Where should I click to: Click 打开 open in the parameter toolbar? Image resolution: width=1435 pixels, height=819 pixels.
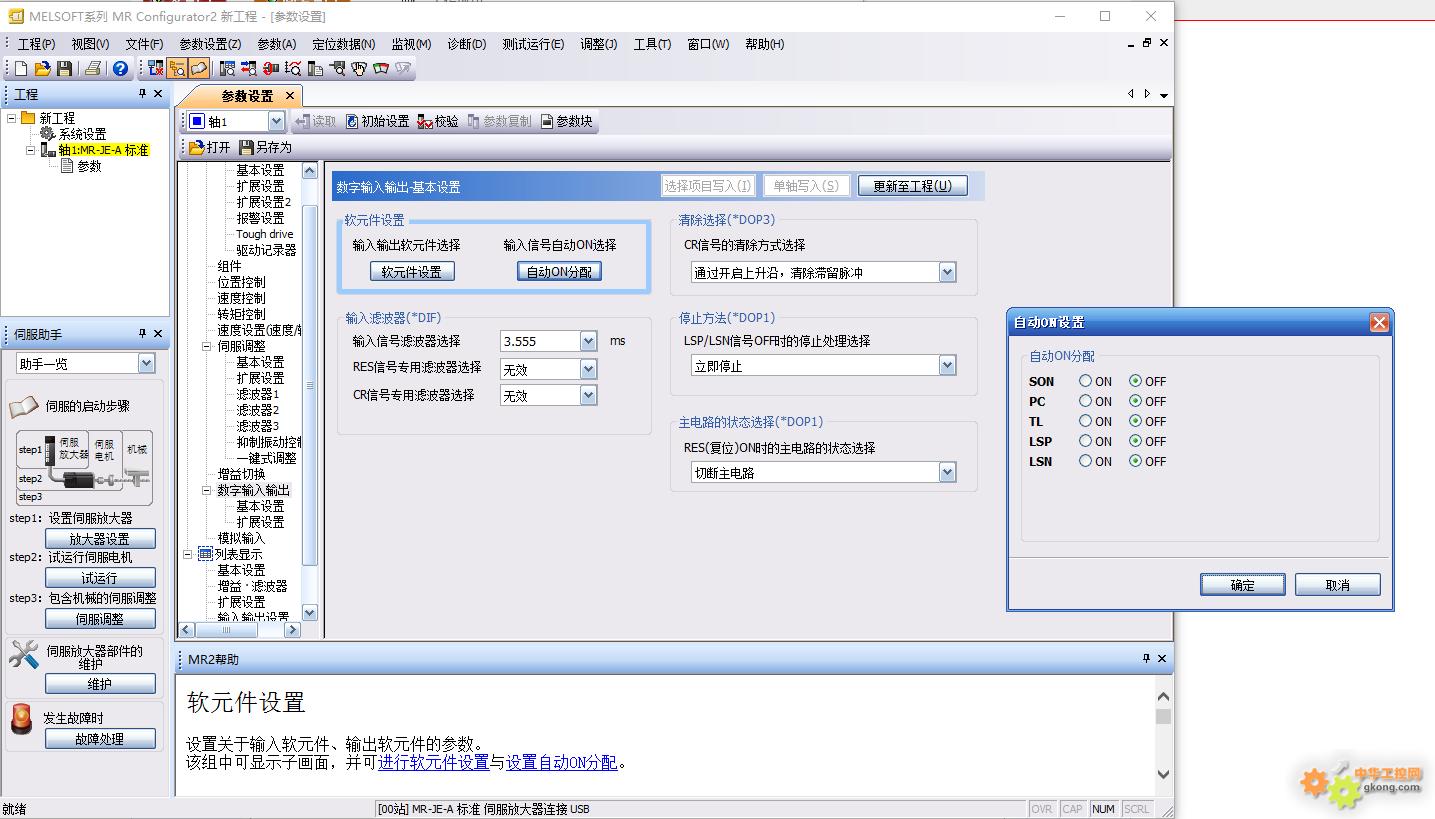coord(210,147)
